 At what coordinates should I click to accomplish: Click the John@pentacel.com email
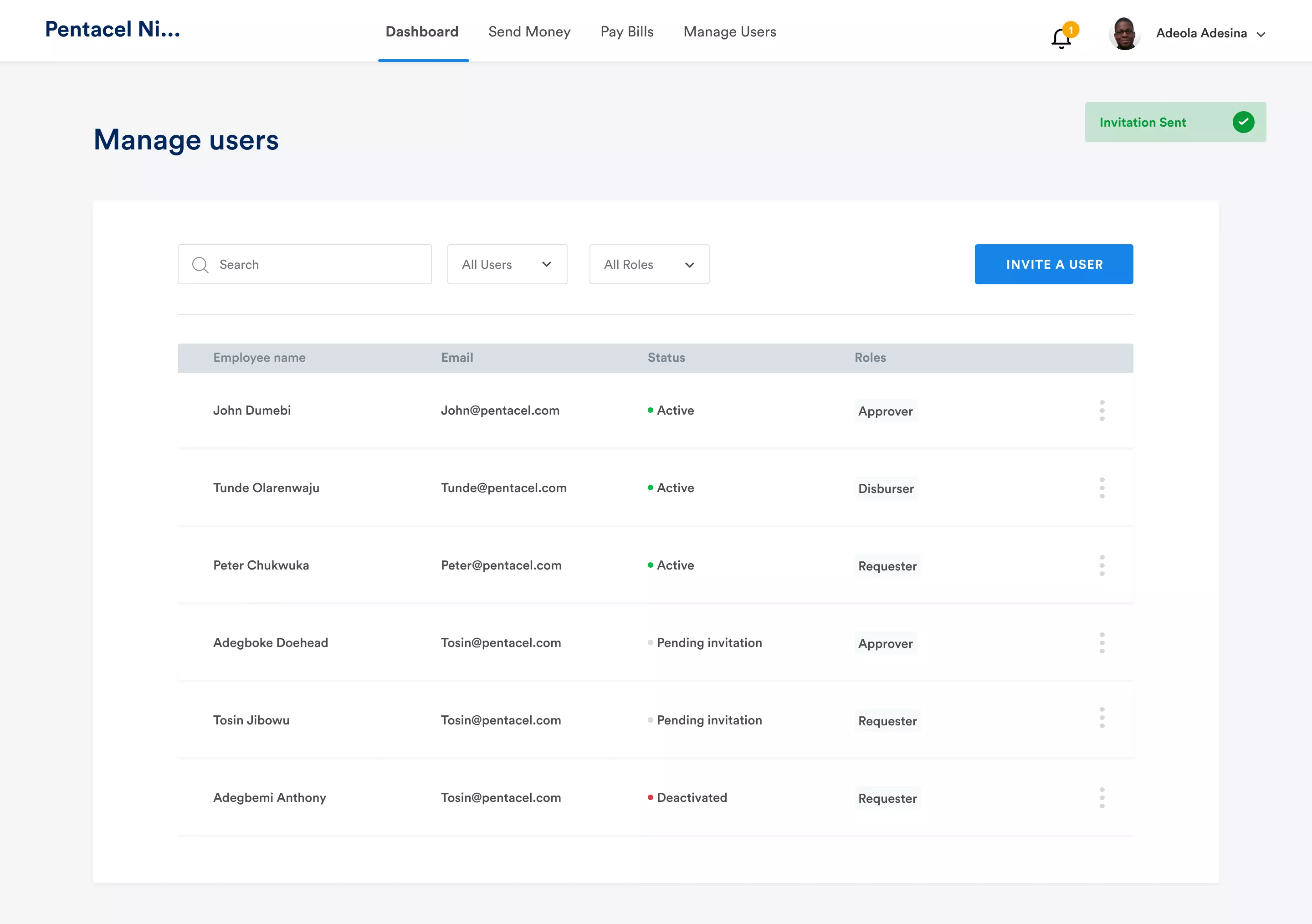click(x=500, y=410)
